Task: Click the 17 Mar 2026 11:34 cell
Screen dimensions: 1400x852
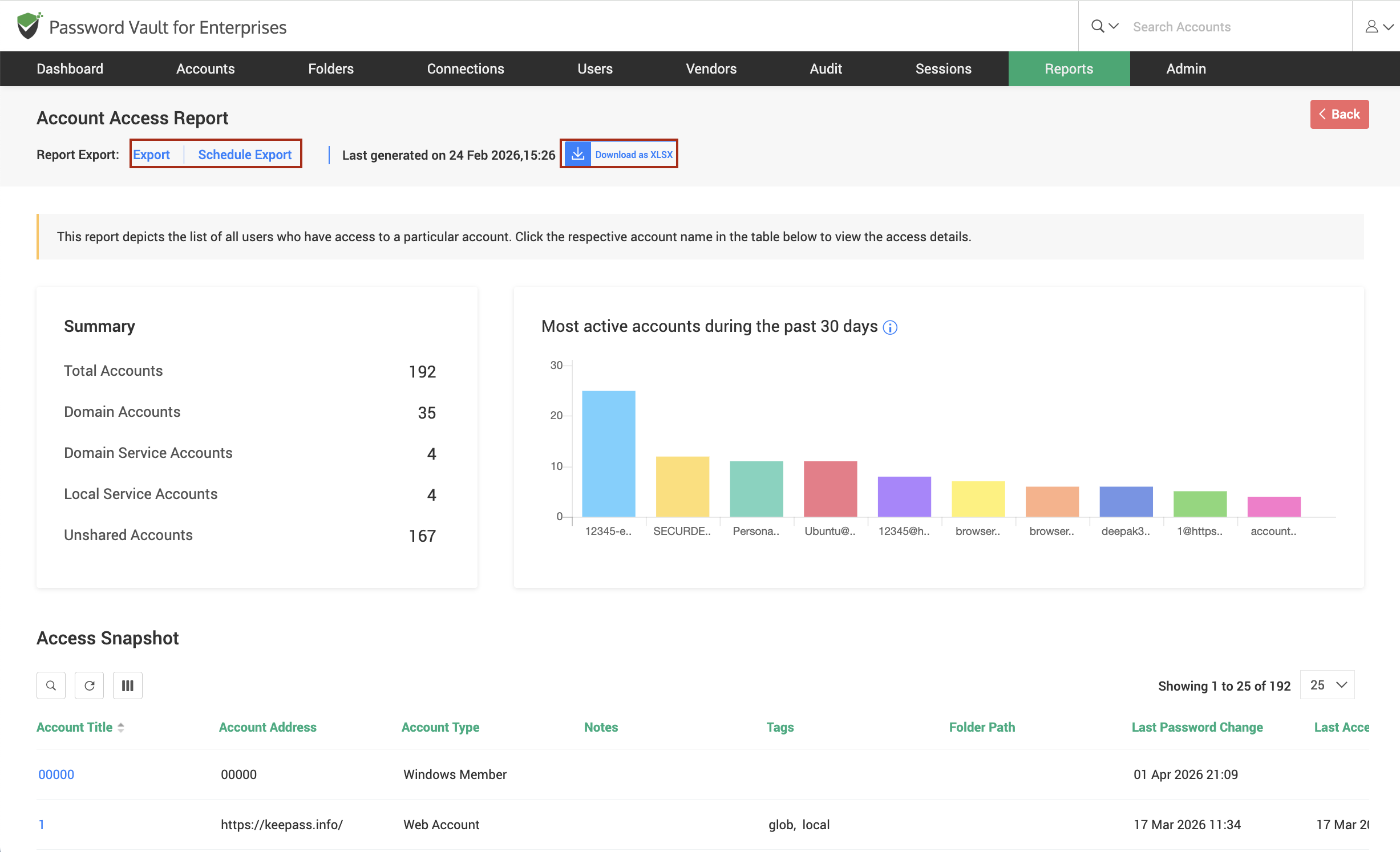Action: (x=1187, y=825)
